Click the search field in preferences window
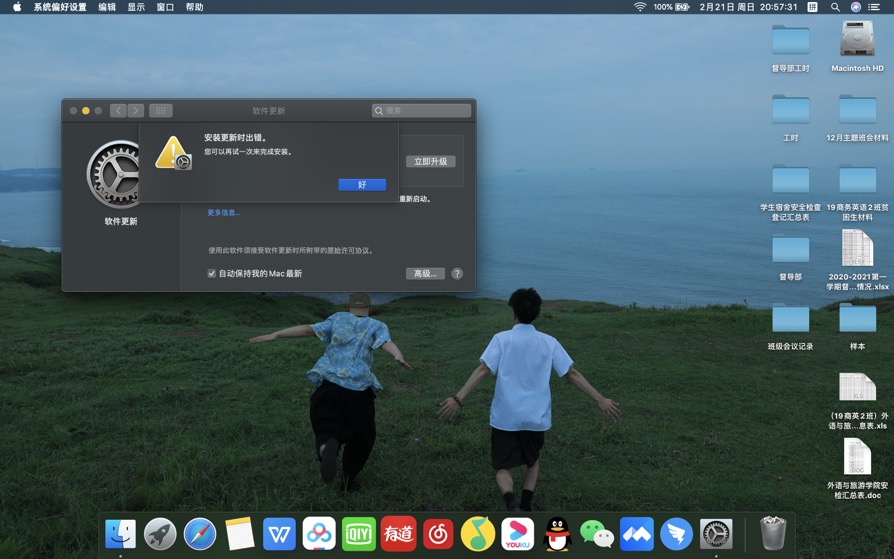This screenshot has height=559, width=894. pyautogui.click(x=421, y=111)
